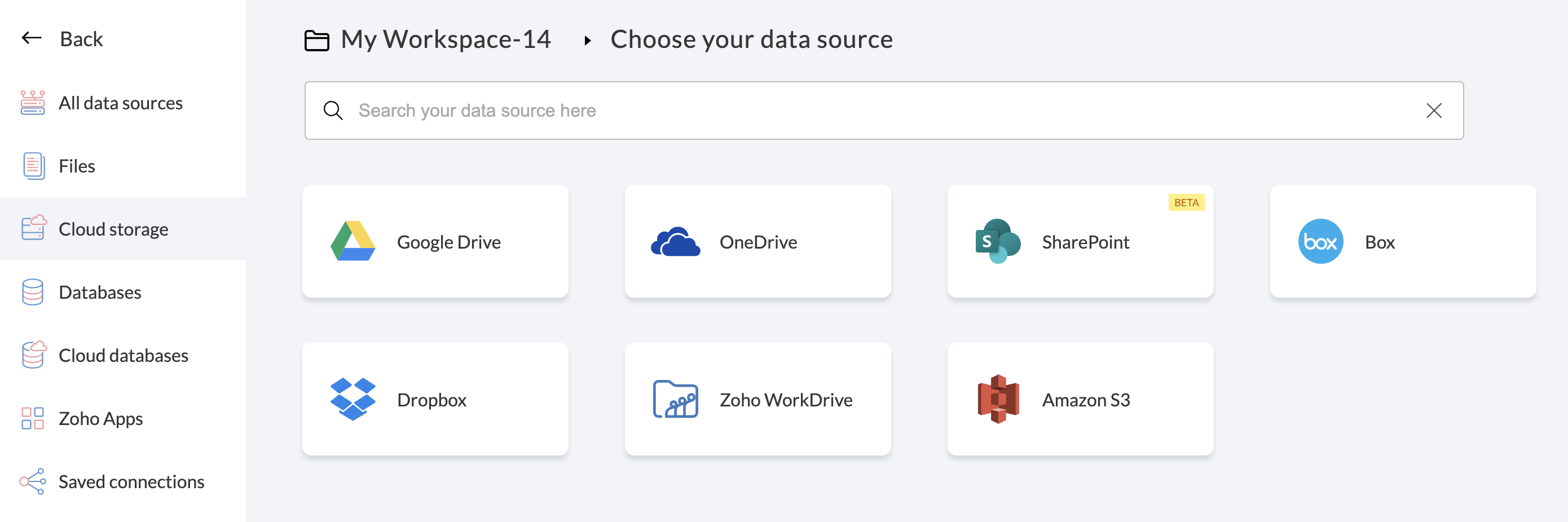Click the Zoho WorkDrive folder icon
The width and height of the screenshot is (1568, 522).
[x=675, y=399]
